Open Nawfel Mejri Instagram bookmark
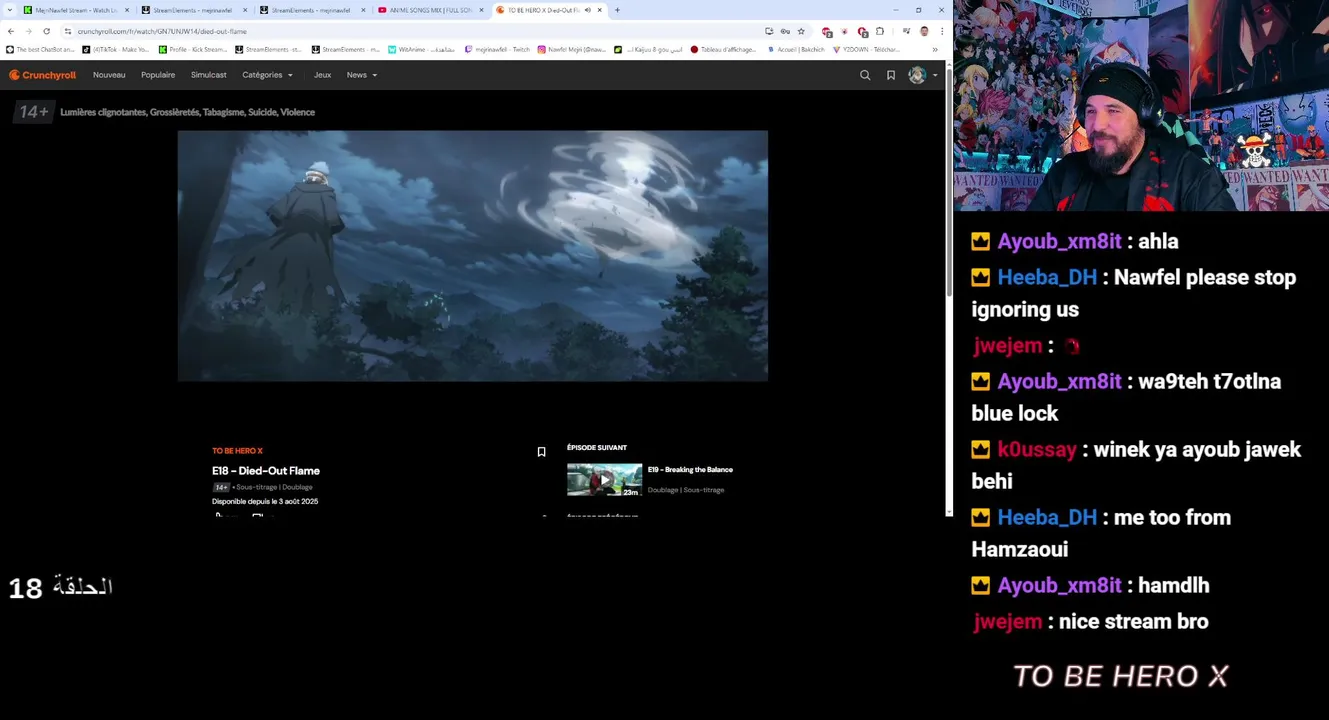Image resolution: width=1329 pixels, height=720 pixels. [x=572, y=49]
